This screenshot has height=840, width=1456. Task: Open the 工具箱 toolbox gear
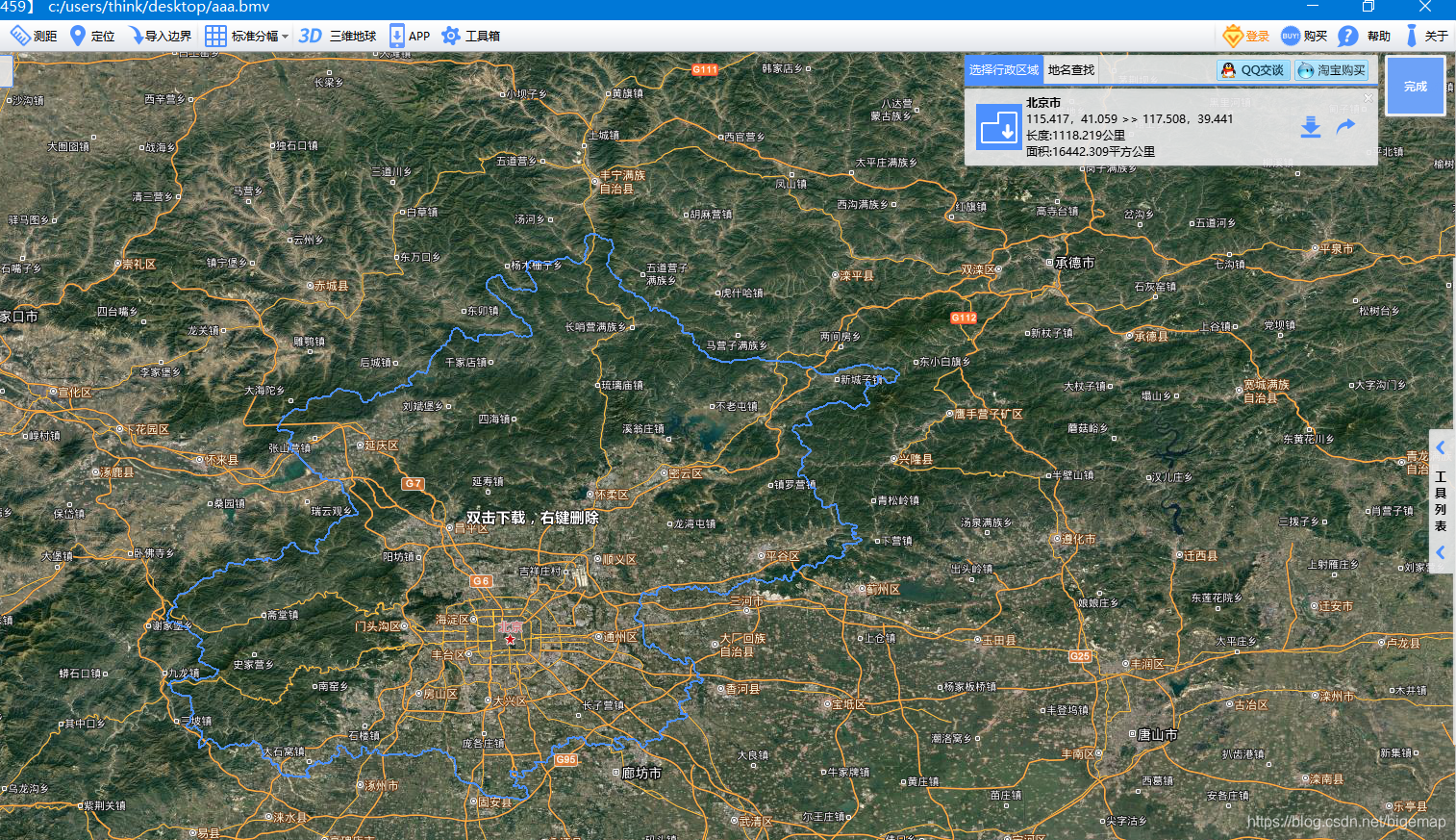coord(470,36)
